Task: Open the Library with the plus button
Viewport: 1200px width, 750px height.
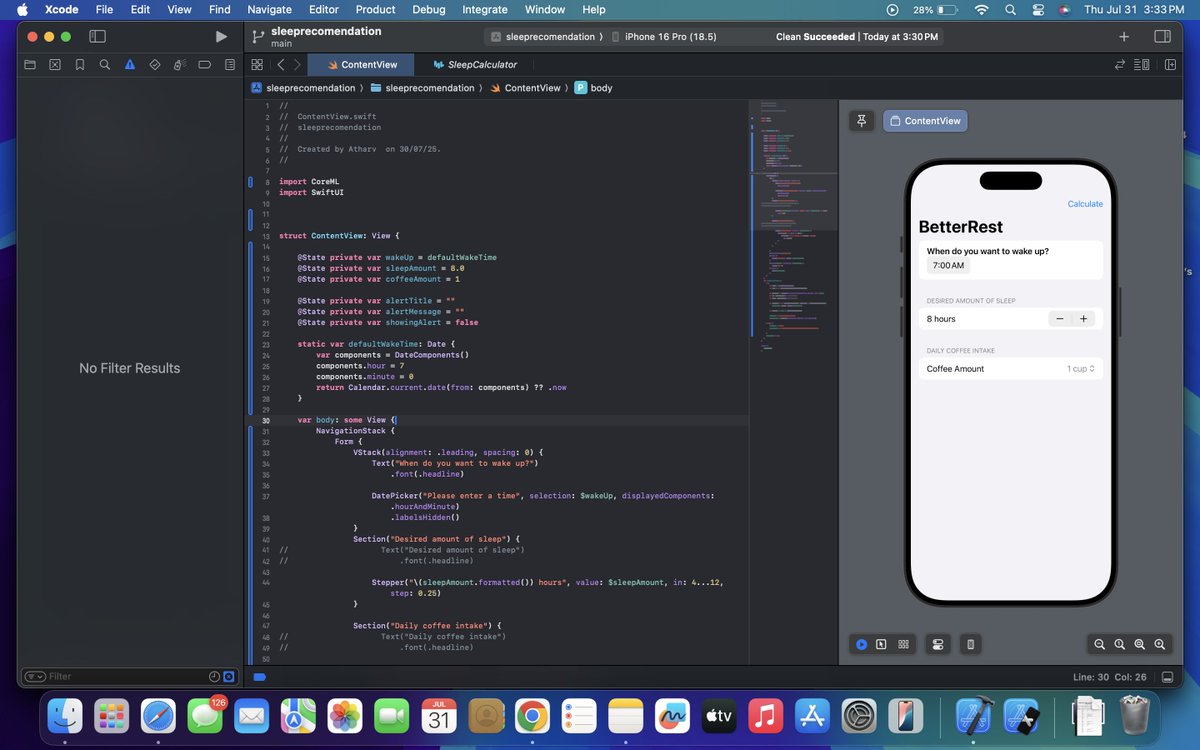Action: 1124,37
